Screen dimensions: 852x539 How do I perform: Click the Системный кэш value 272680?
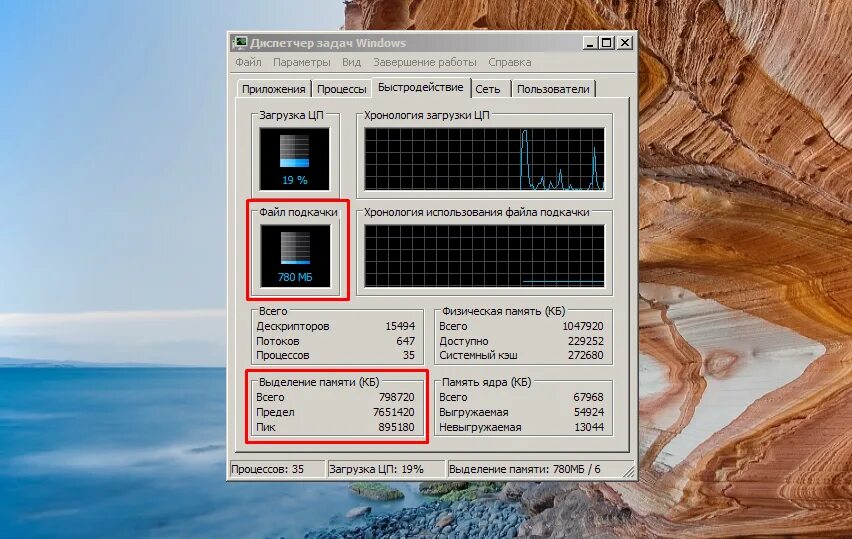(585, 355)
